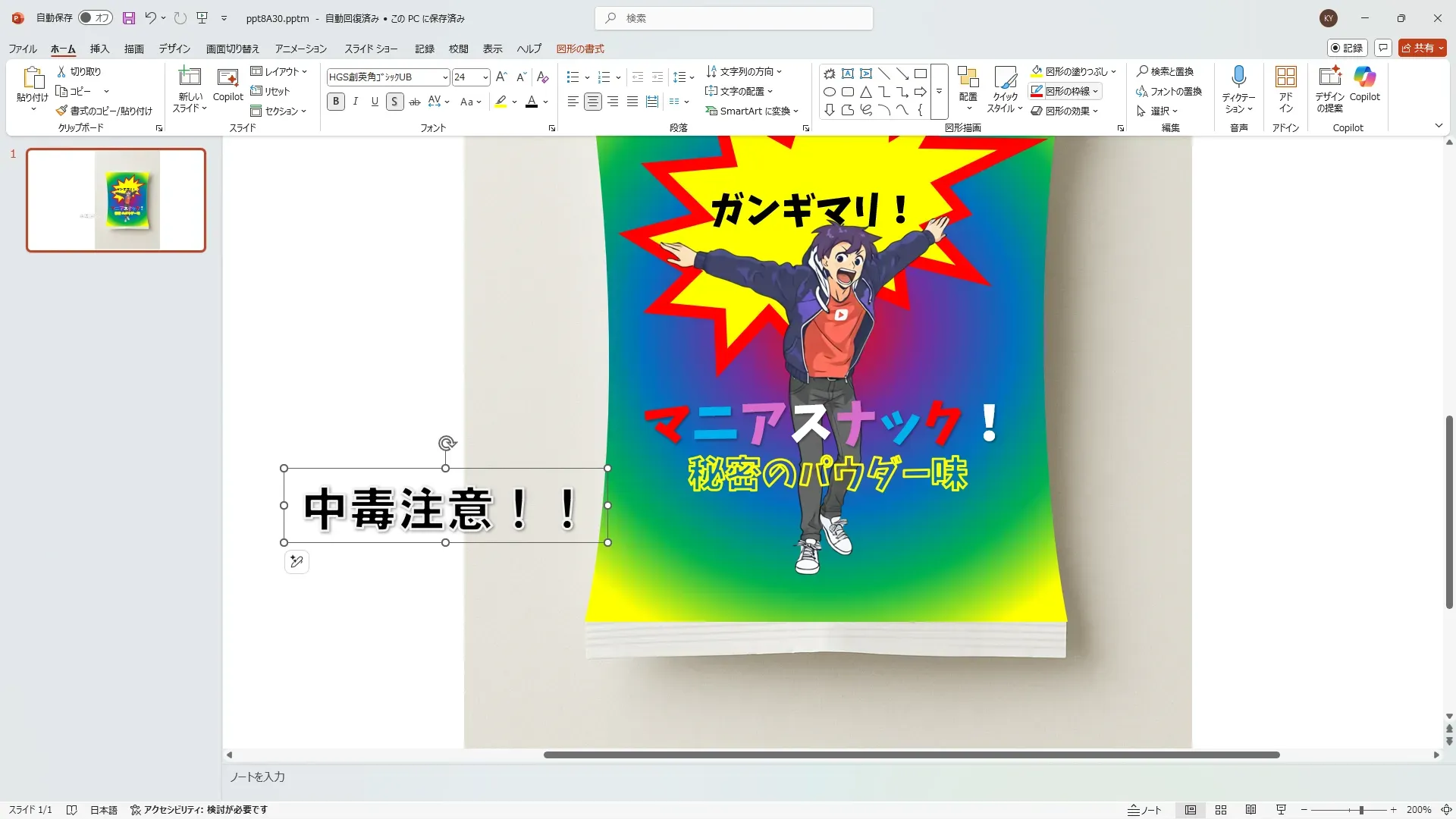
Task: Open the Copilot icon in the ribbon
Action: (x=1364, y=77)
